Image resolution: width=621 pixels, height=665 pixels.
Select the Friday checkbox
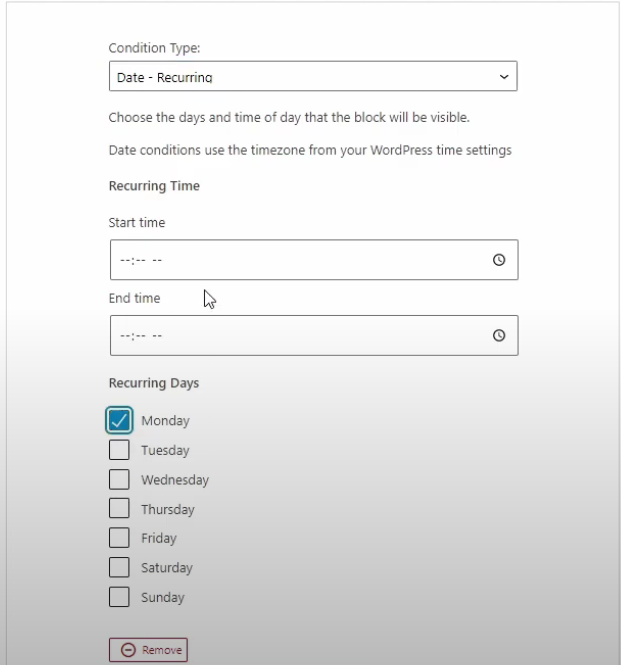point(119,538)
